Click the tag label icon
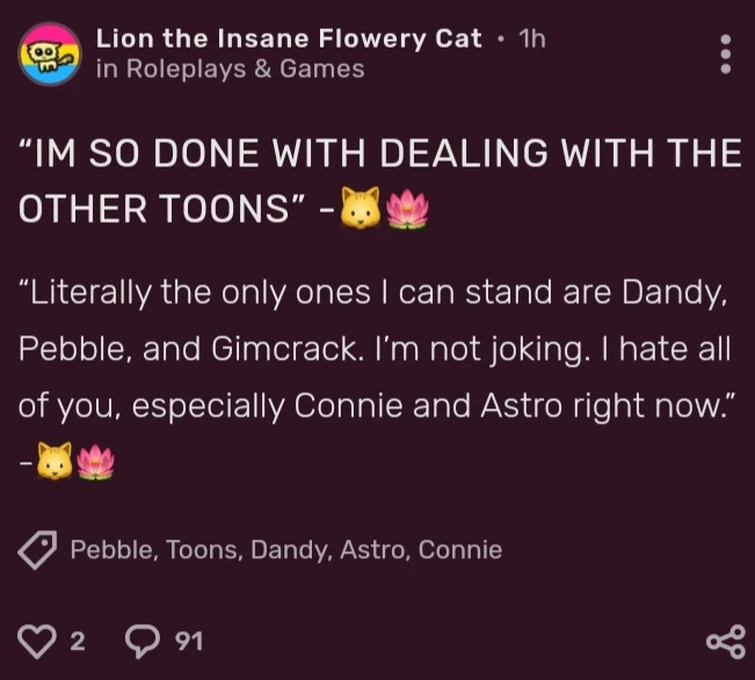Viewport: 755px width, 680px height. (x=38, y=550)
